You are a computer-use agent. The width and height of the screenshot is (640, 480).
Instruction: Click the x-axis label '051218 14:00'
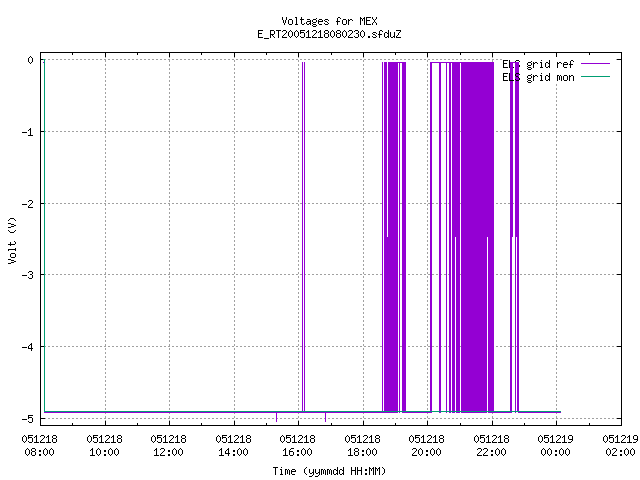tap(233, 446)
